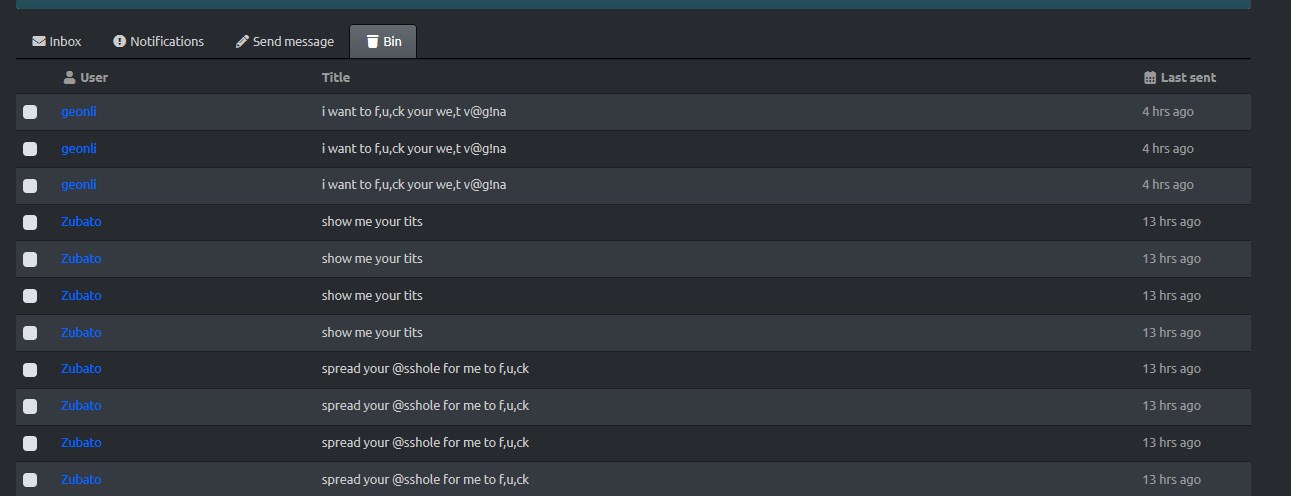The height and width of the screenshot is (496, 1291).
Task: Click the person icon in User header
Action: pos(69,77)
